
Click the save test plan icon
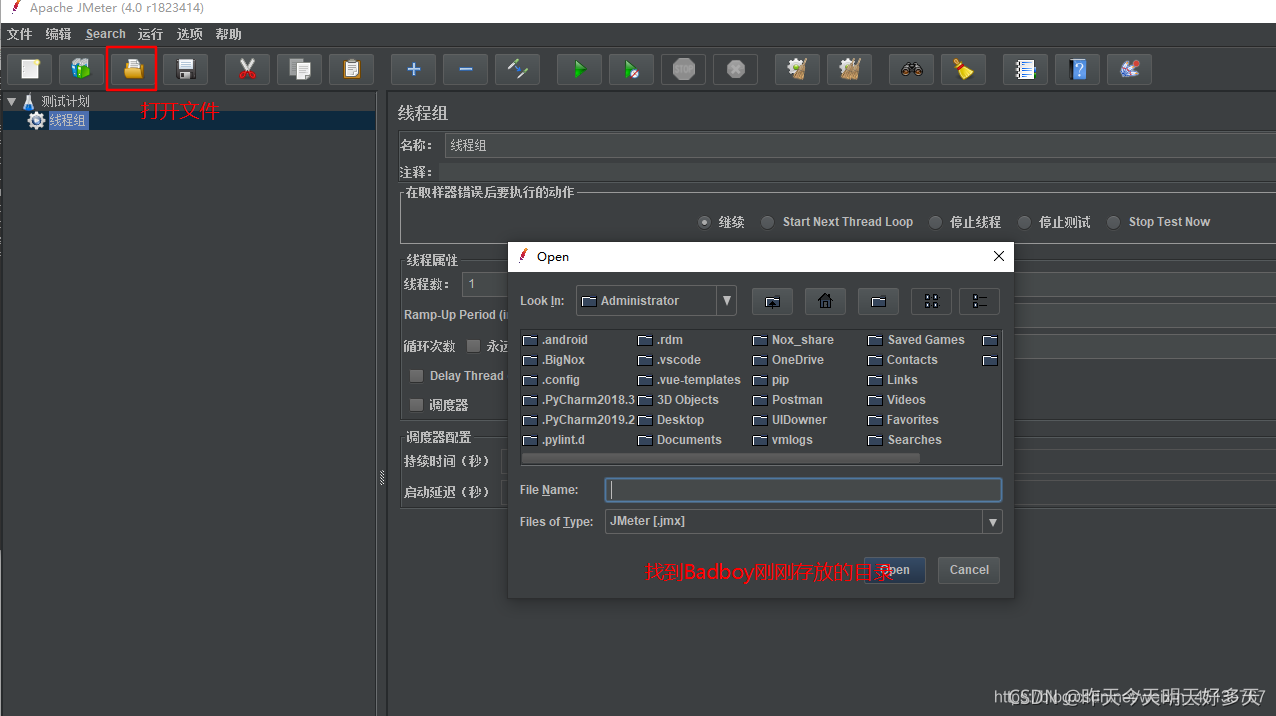(x=185, y=69)
